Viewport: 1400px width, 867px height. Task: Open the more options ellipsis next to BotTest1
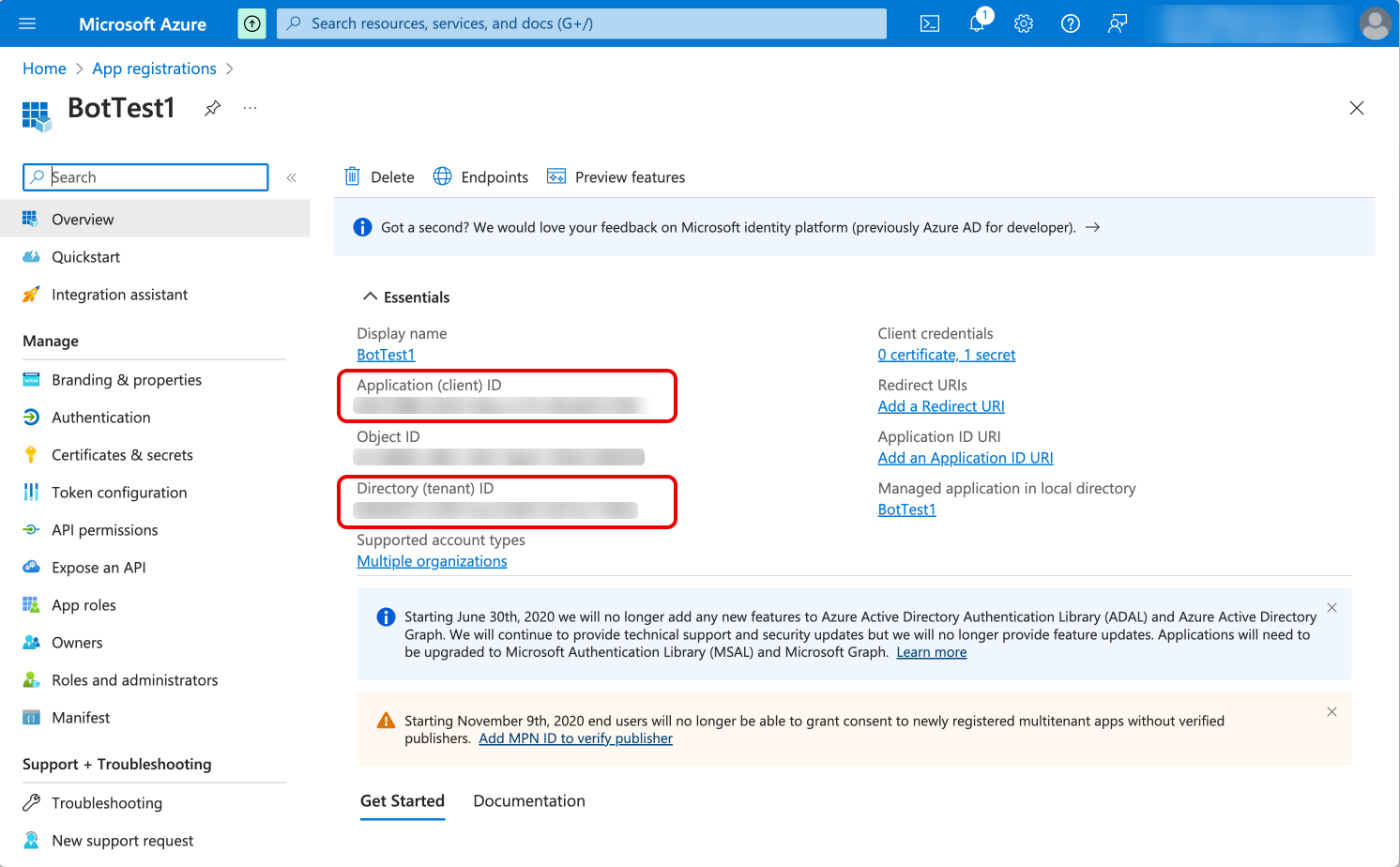click(x=250, y=108)
